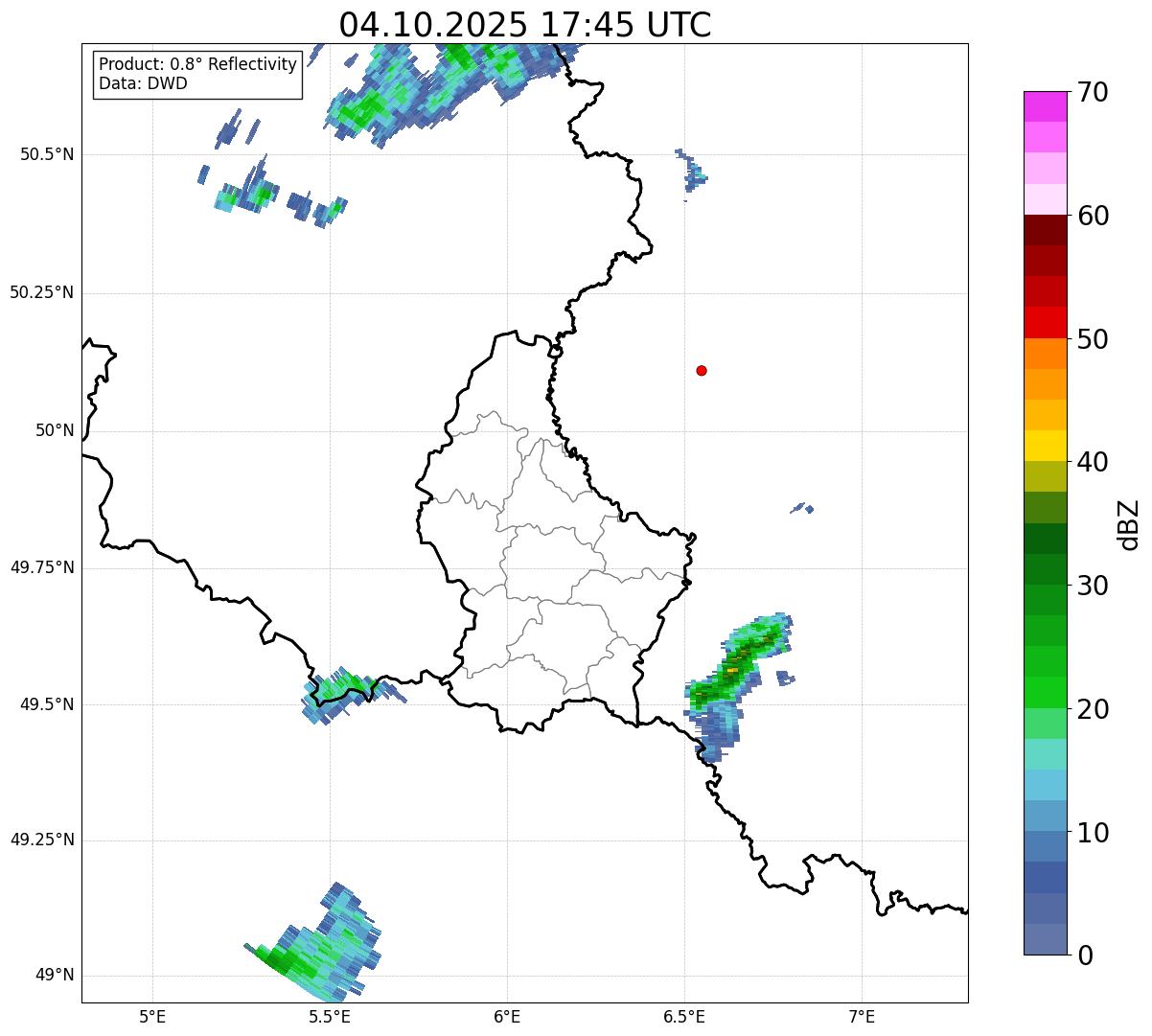Screen dimensions: 1152x1036
Task: Click the 7°E longitude label
Action: coord(862,1016)
